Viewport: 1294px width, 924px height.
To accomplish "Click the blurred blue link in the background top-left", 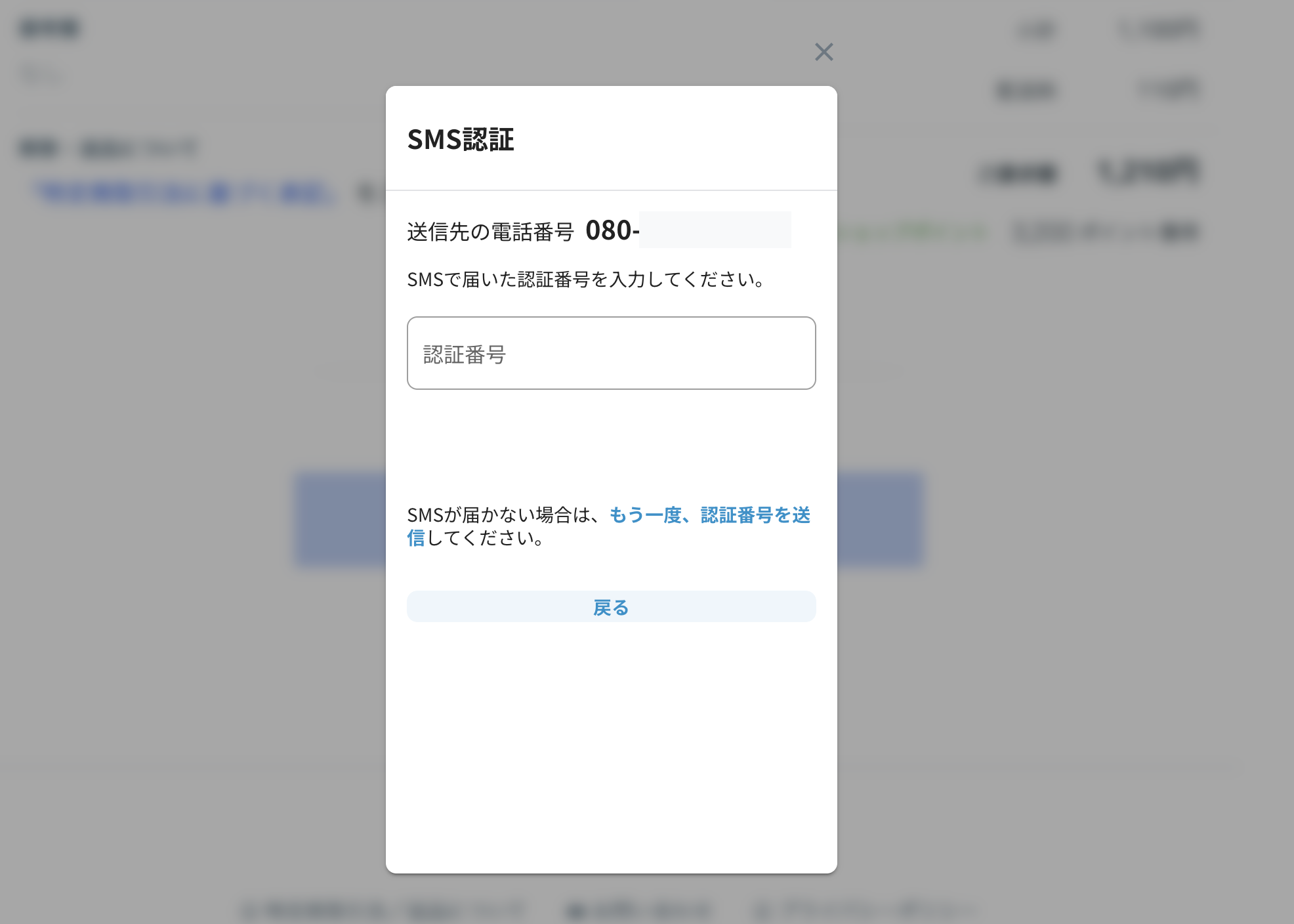I will (185, 193).
